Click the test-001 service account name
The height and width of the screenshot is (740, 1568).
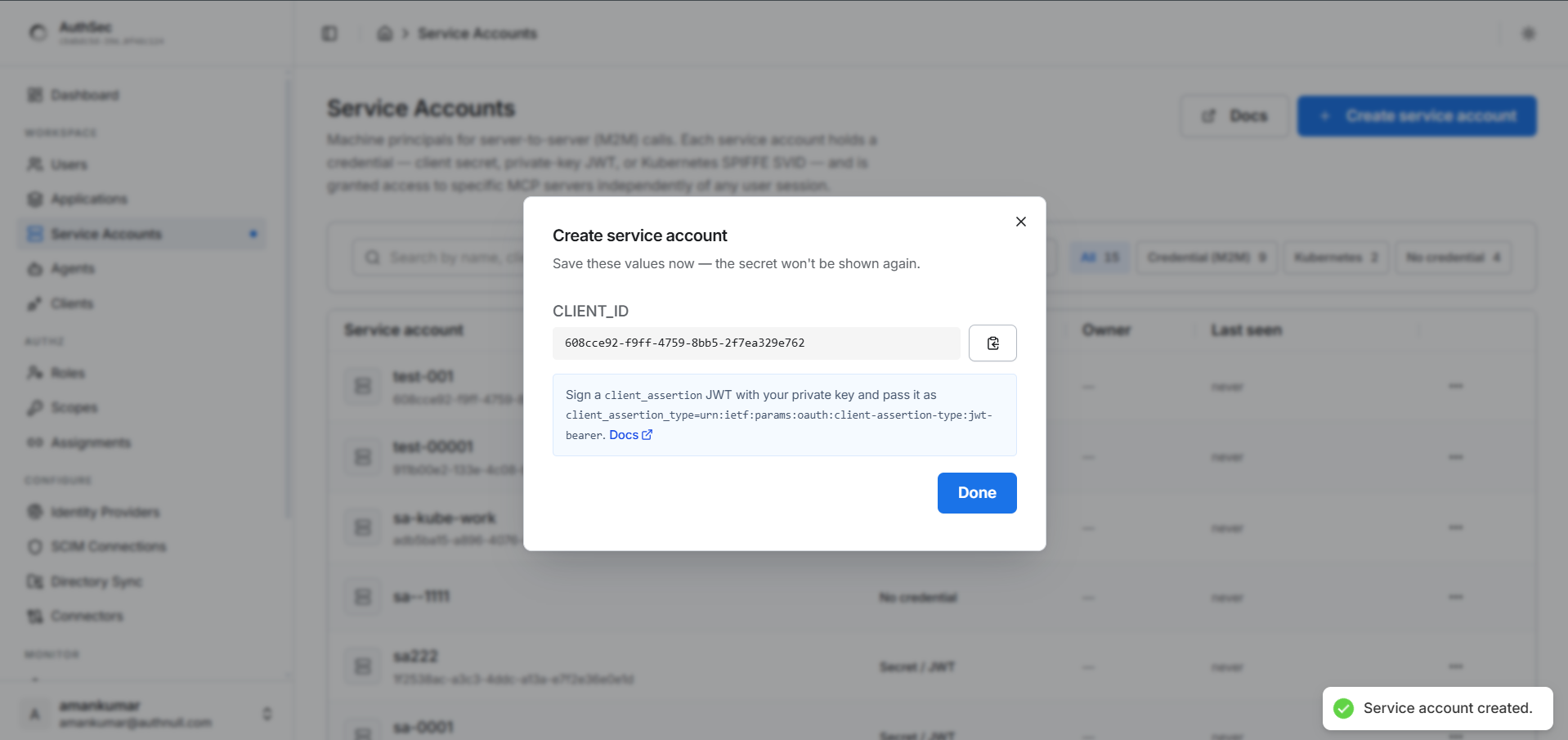(x=423, y=377)
